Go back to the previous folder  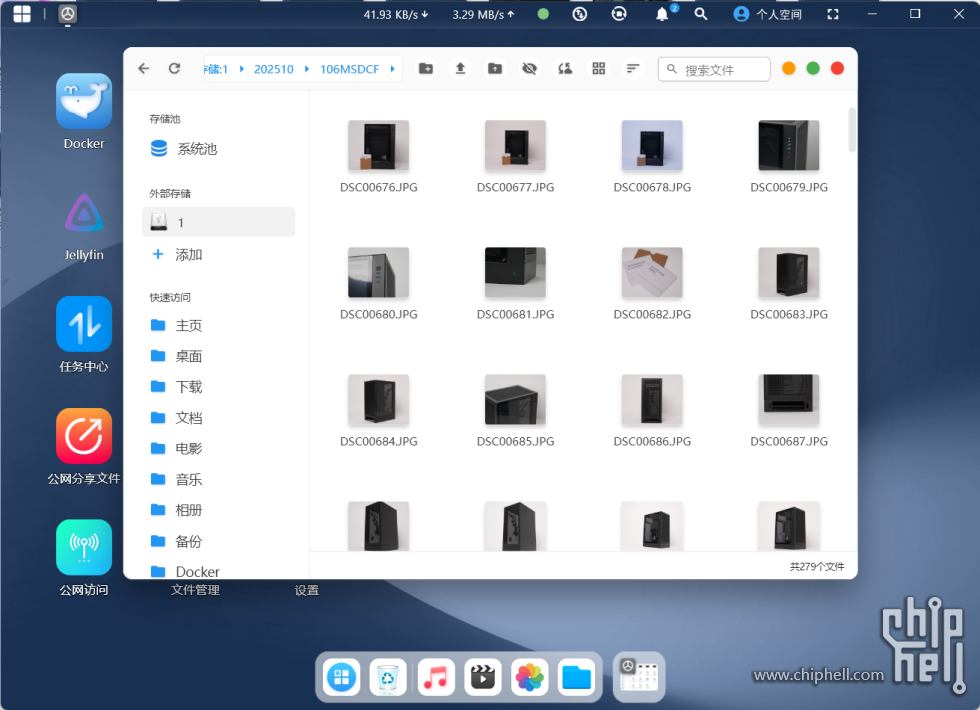(143, 69)
